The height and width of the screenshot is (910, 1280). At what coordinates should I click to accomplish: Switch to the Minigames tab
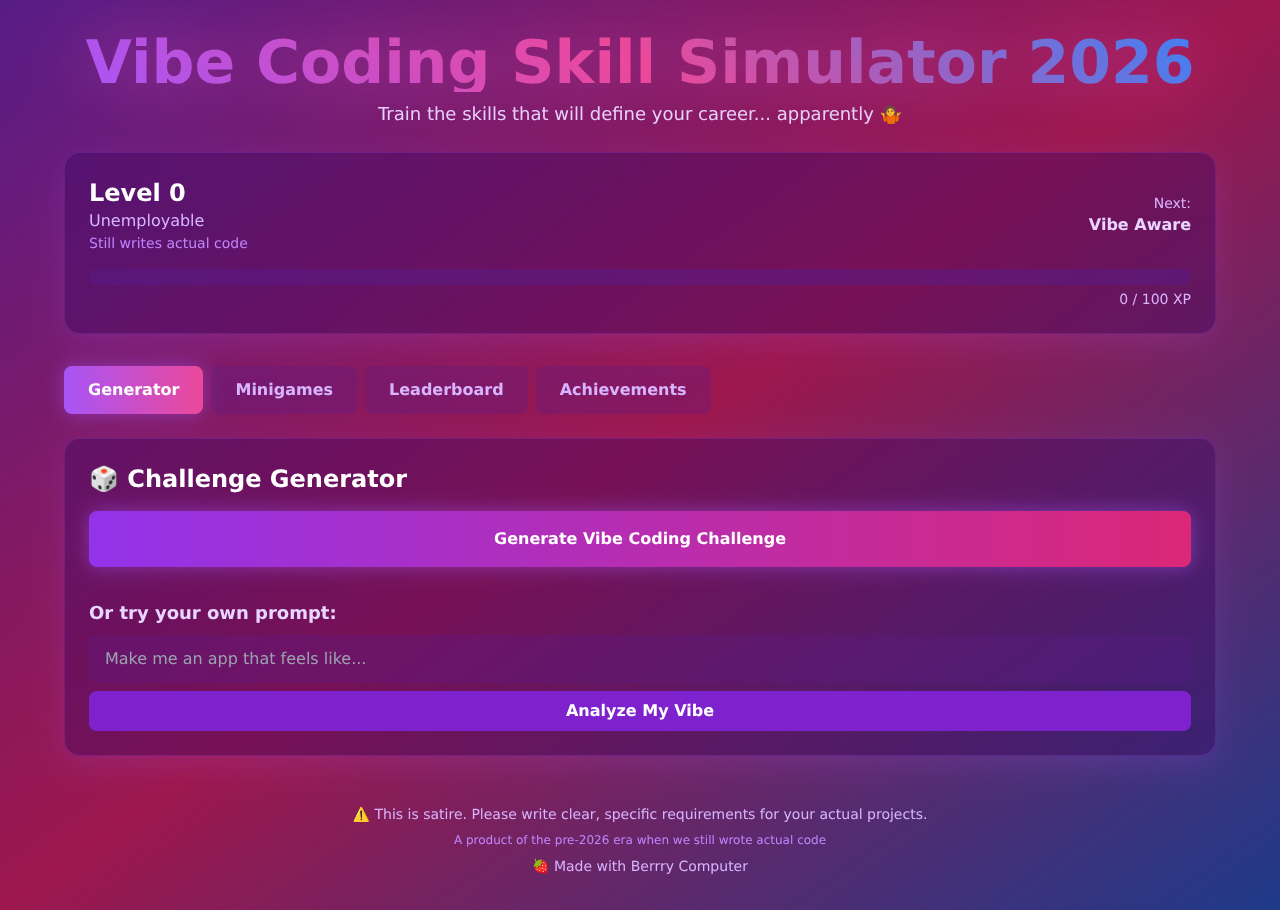pyautogui.click(x=284, y=390)
